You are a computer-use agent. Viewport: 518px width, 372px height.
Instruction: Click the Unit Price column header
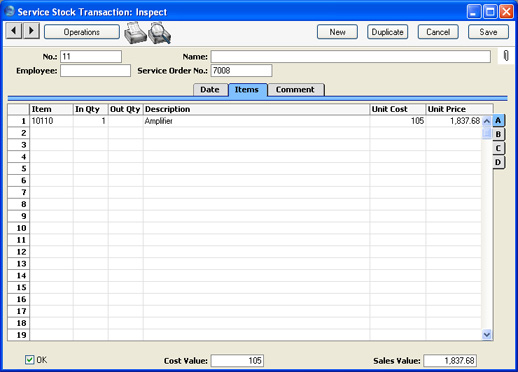coord(459,109)
